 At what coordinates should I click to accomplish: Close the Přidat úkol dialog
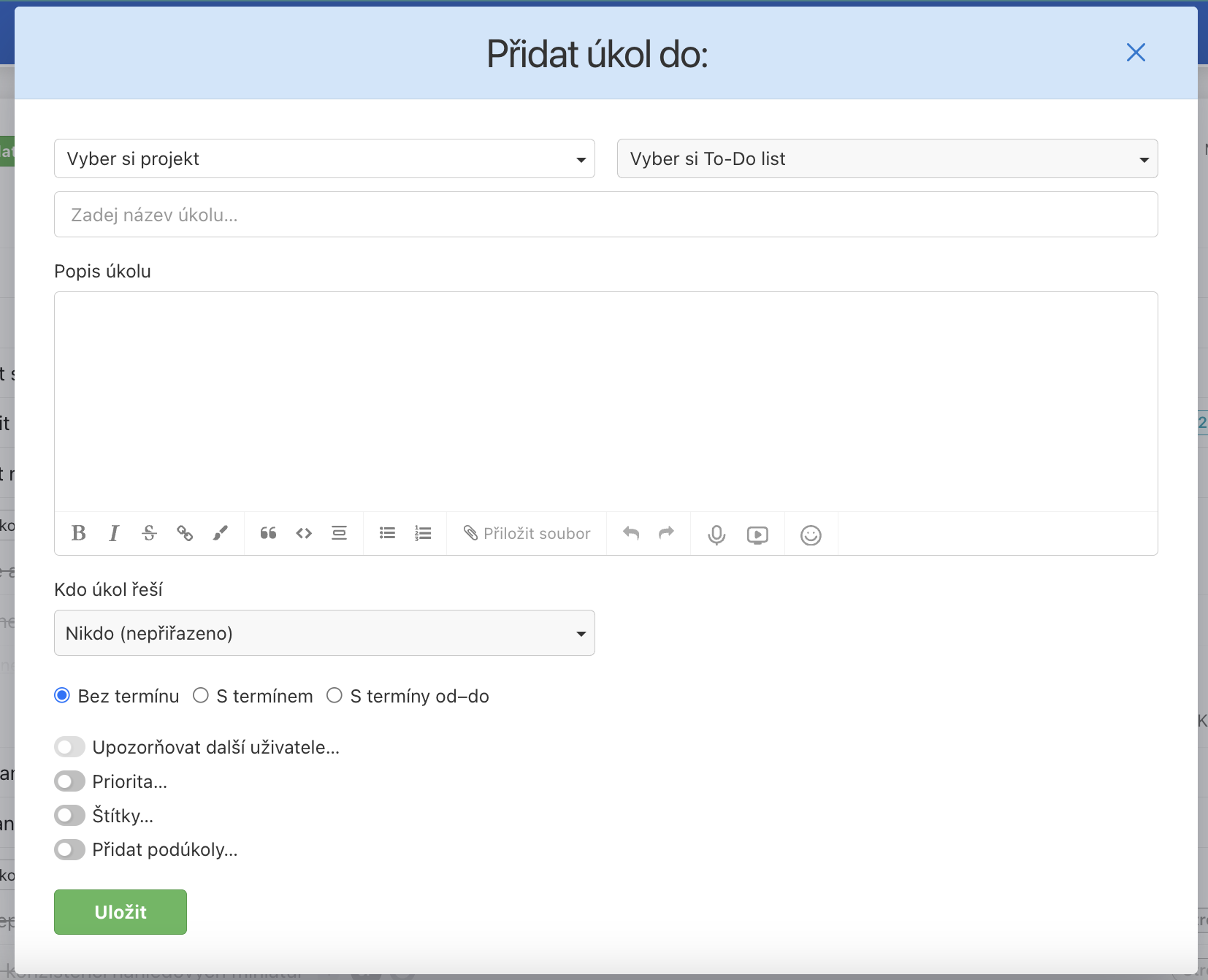1136,53
